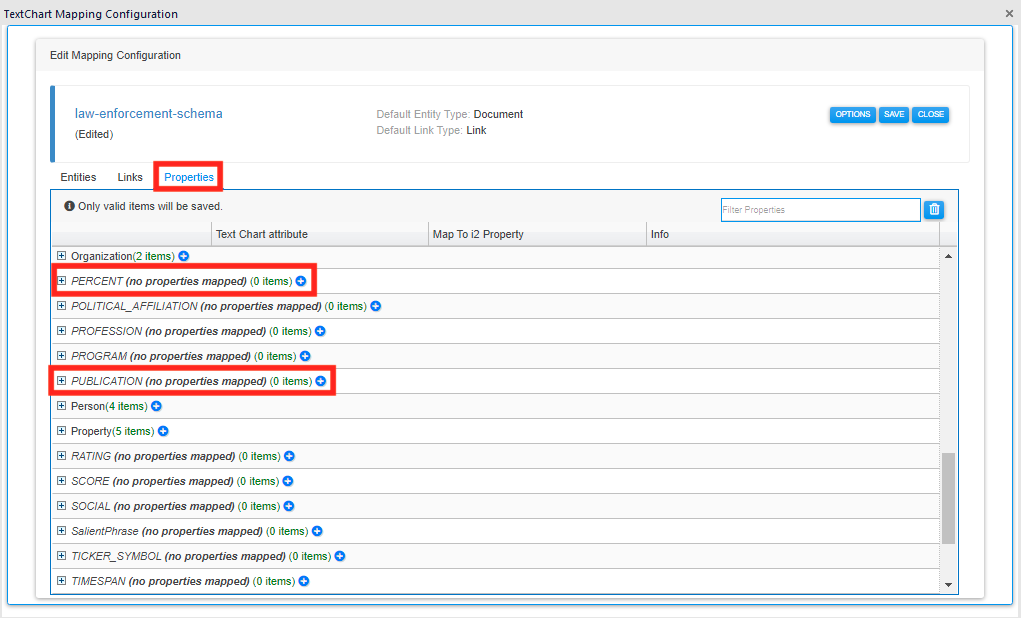
Task: Click the plus icon next to PERCENT
Action: [301, 281]
